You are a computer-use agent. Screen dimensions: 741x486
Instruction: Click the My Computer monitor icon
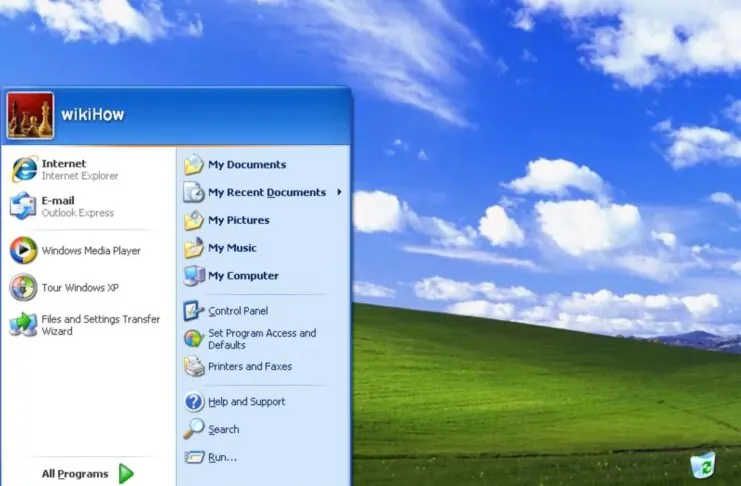(x=194, y=276)
